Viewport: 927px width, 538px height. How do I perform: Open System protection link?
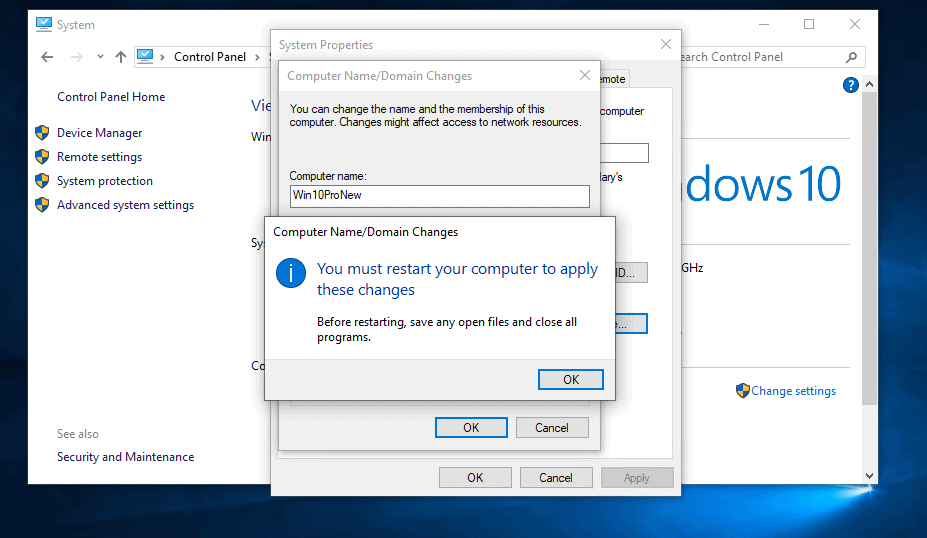coord(105,181)
